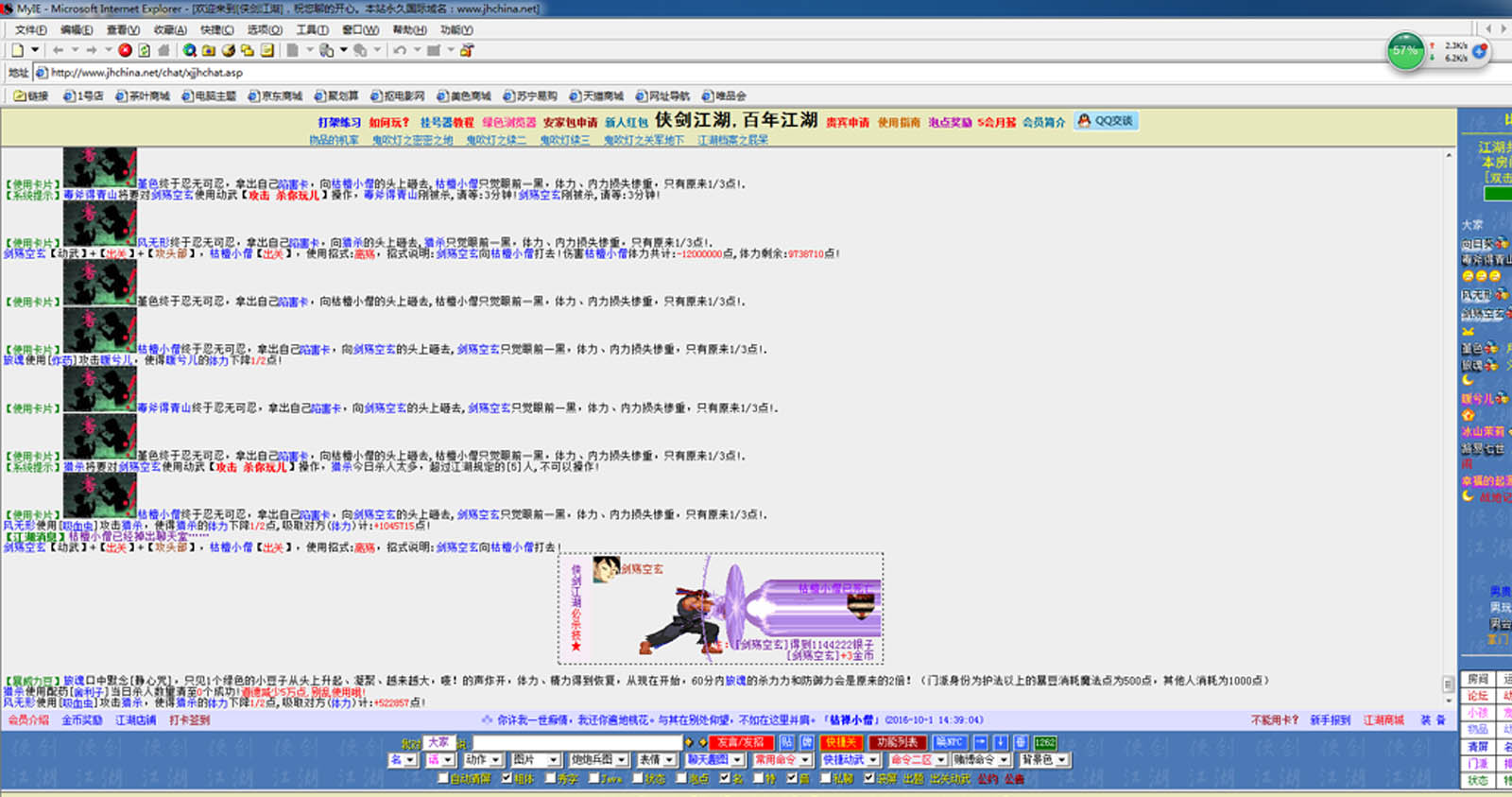Screen dimensions: 1512x797
Task: Click the Undo arrow toolbar icon
Action: pyautogui.click(x=400, y=50)
